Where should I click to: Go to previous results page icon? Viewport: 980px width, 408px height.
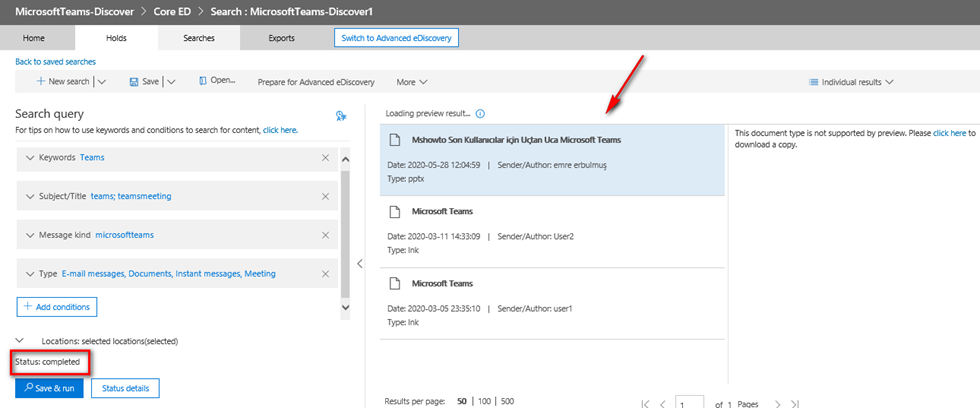coord(663,404)
